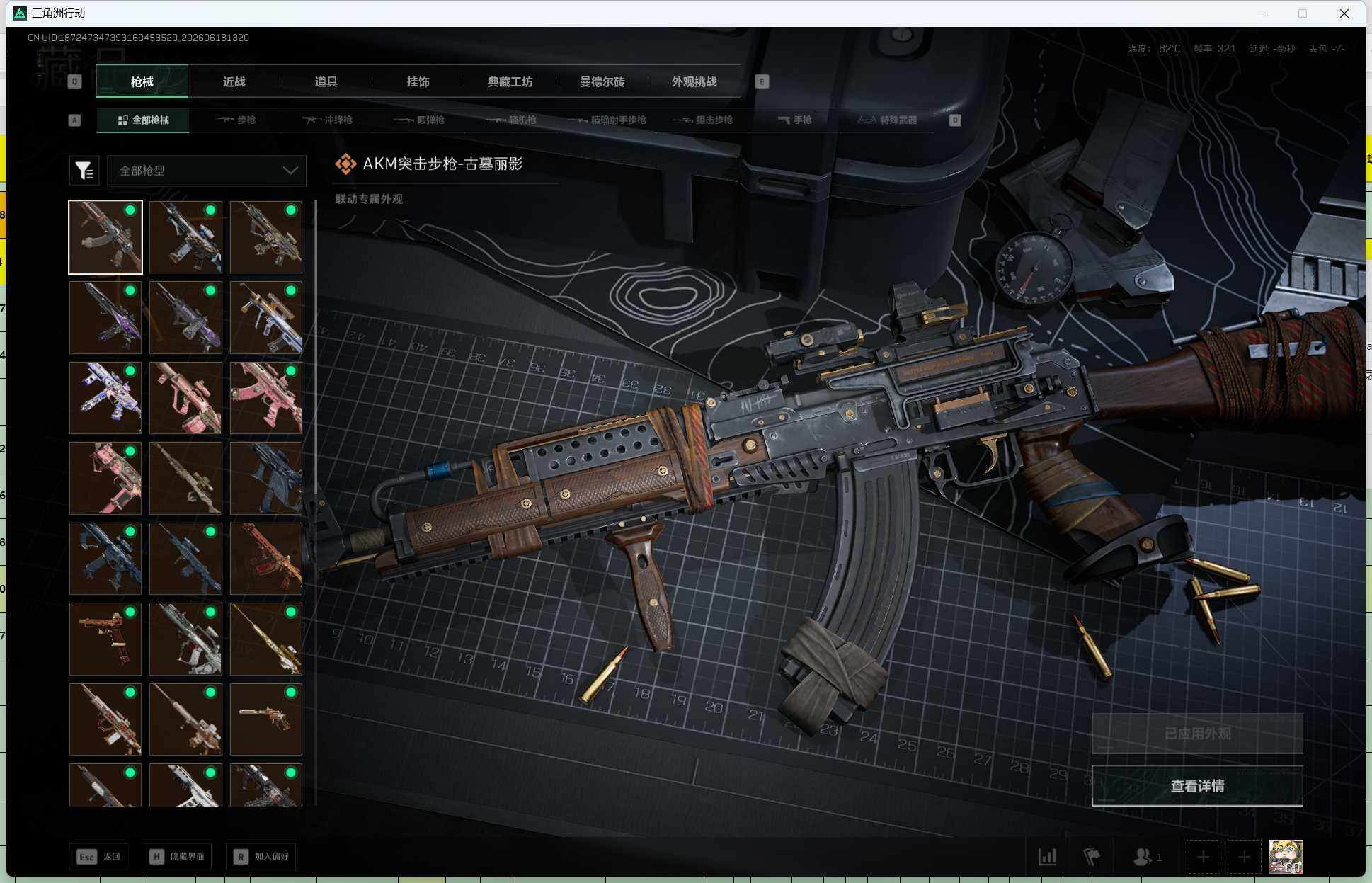The image size is (1372, 883).
Task: Open the team members icon showing 1
Action: tap(1147, 857)
